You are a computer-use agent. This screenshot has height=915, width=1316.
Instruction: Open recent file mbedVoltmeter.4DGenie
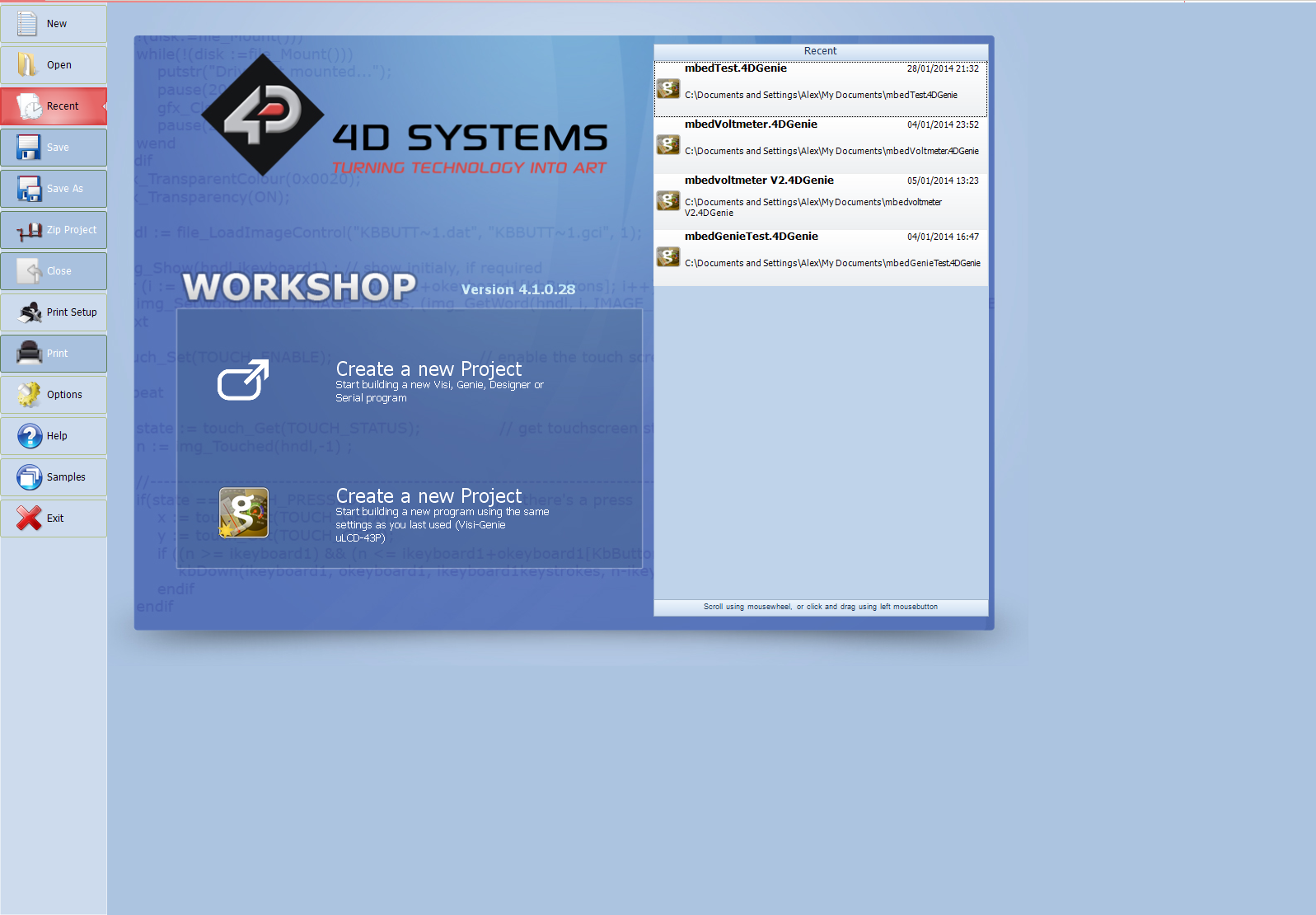coord(821,145)
